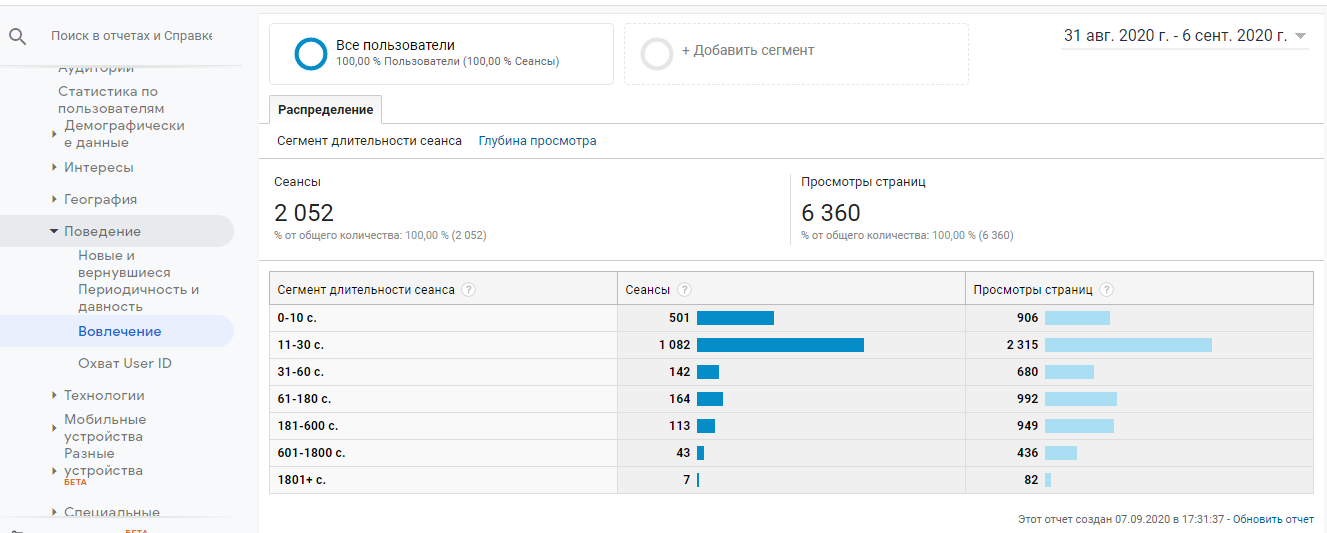Image resolution: width=1327 pixels, height=533 pixels.
Task: Click pageviews value 2 315
Action: point(1023,345)
